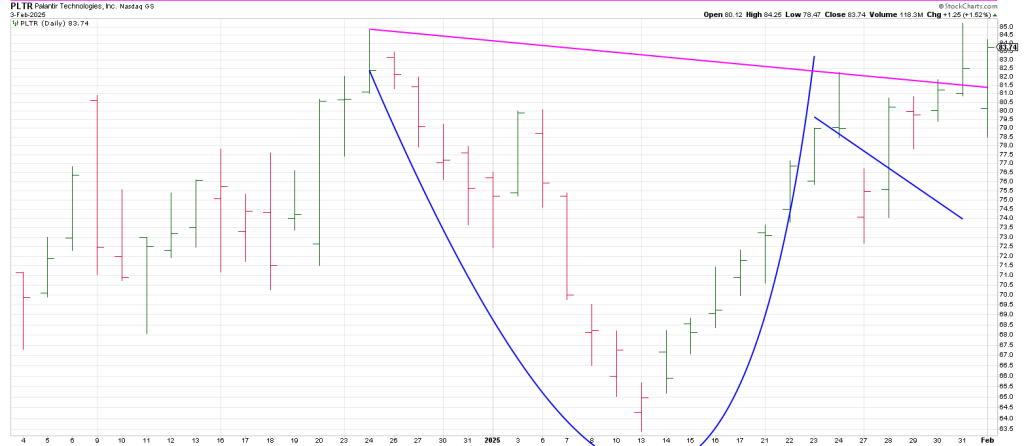
Task: Click the 83.74 current price tag on axis
Action: (x=1006, y=47)
